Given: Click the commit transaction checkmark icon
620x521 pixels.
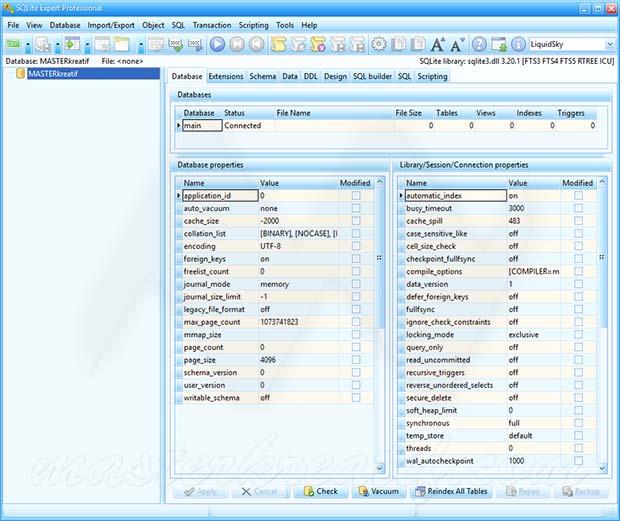Looking at the screenshot, I should pyautogui.click(x=176, y=44).
